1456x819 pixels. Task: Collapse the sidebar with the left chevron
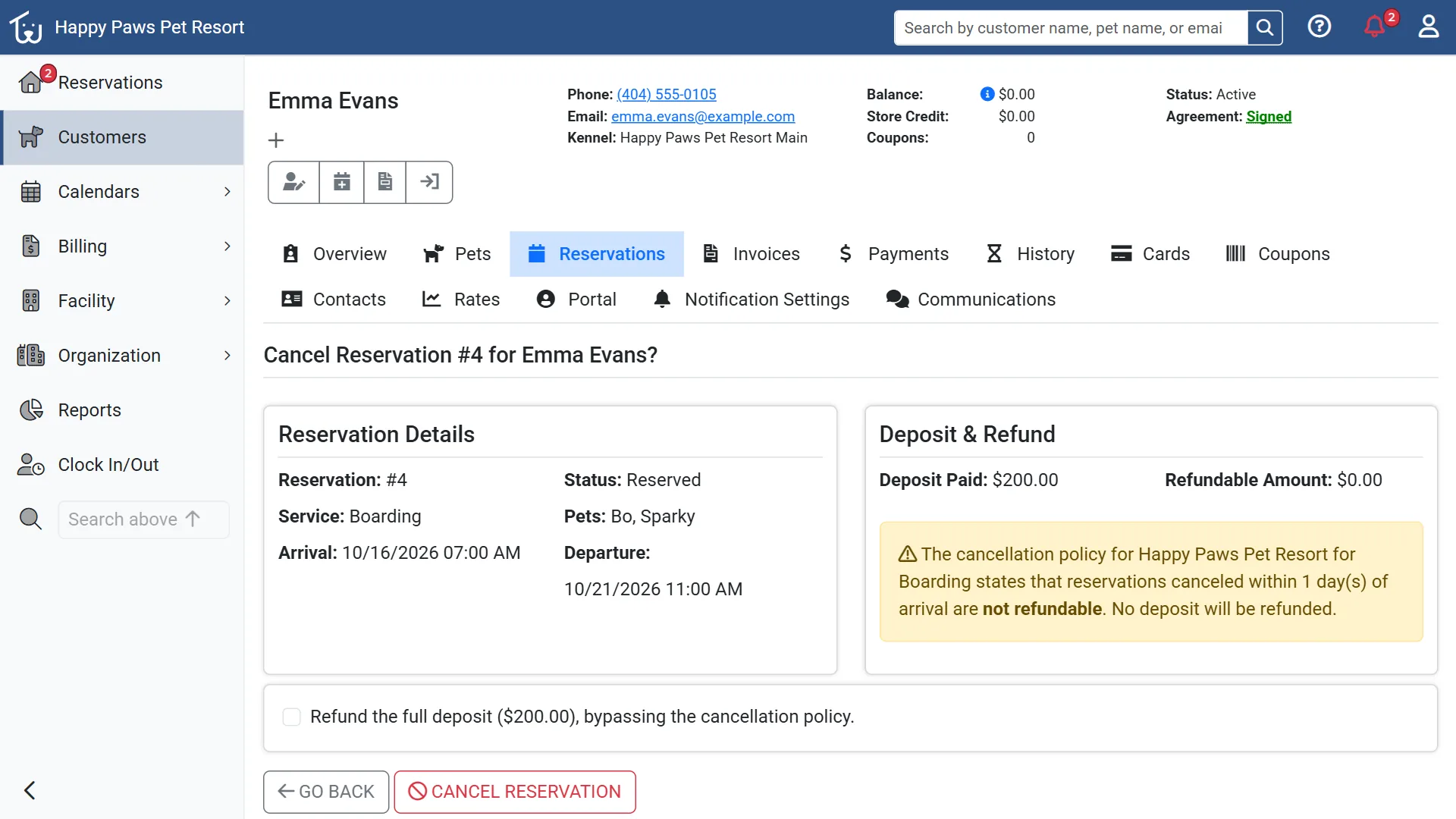click(30, 791)
